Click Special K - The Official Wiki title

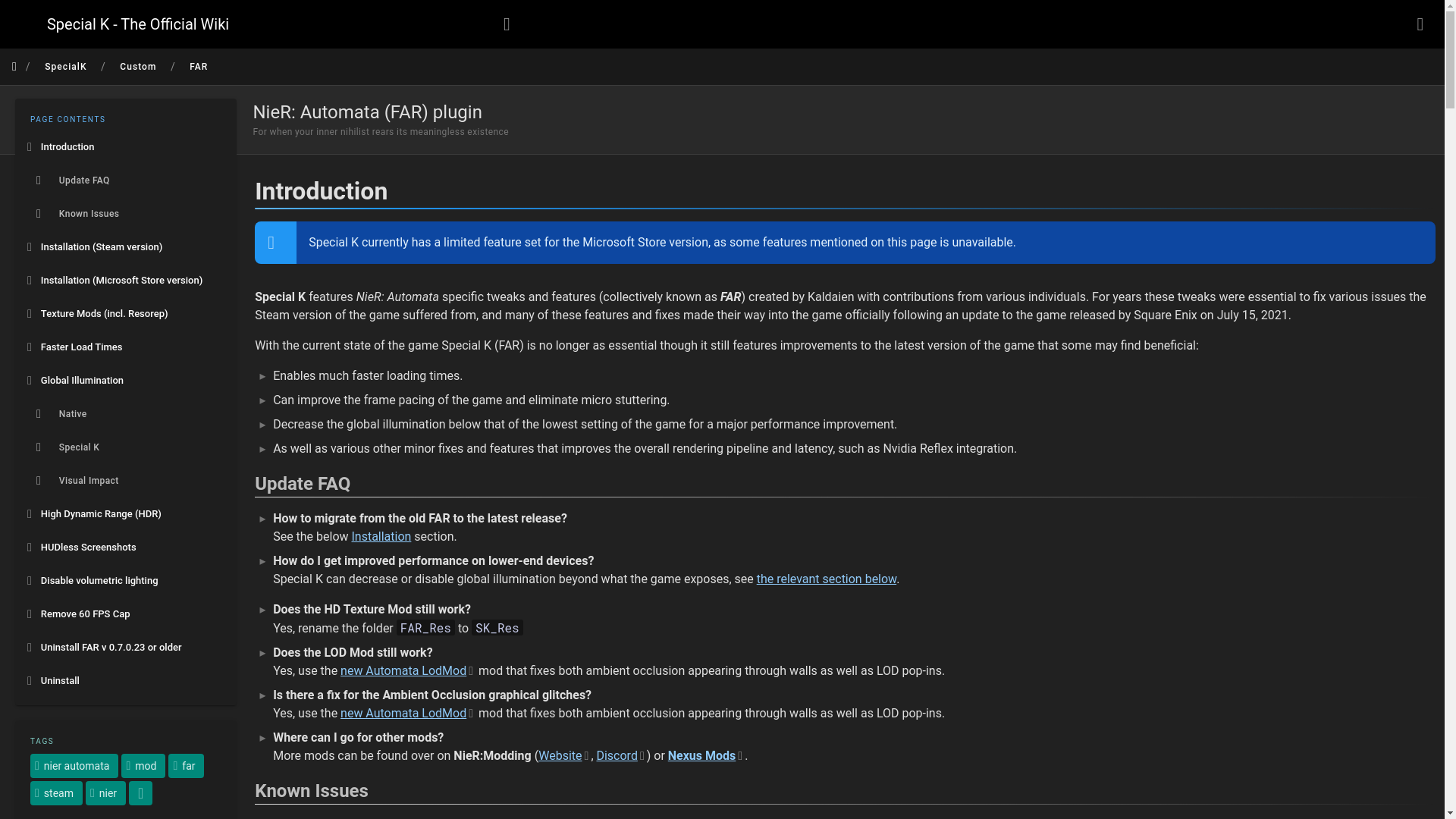click(x=138, y=24)
